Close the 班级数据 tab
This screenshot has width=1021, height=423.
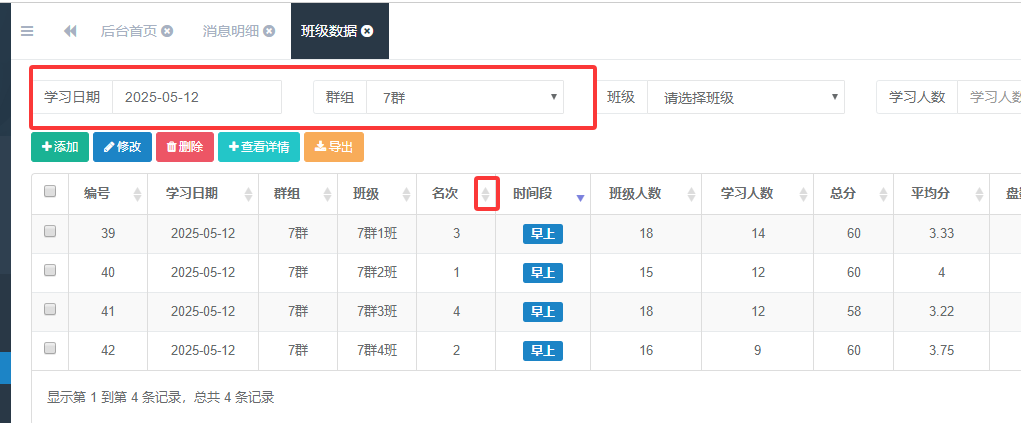coord(368,31)
